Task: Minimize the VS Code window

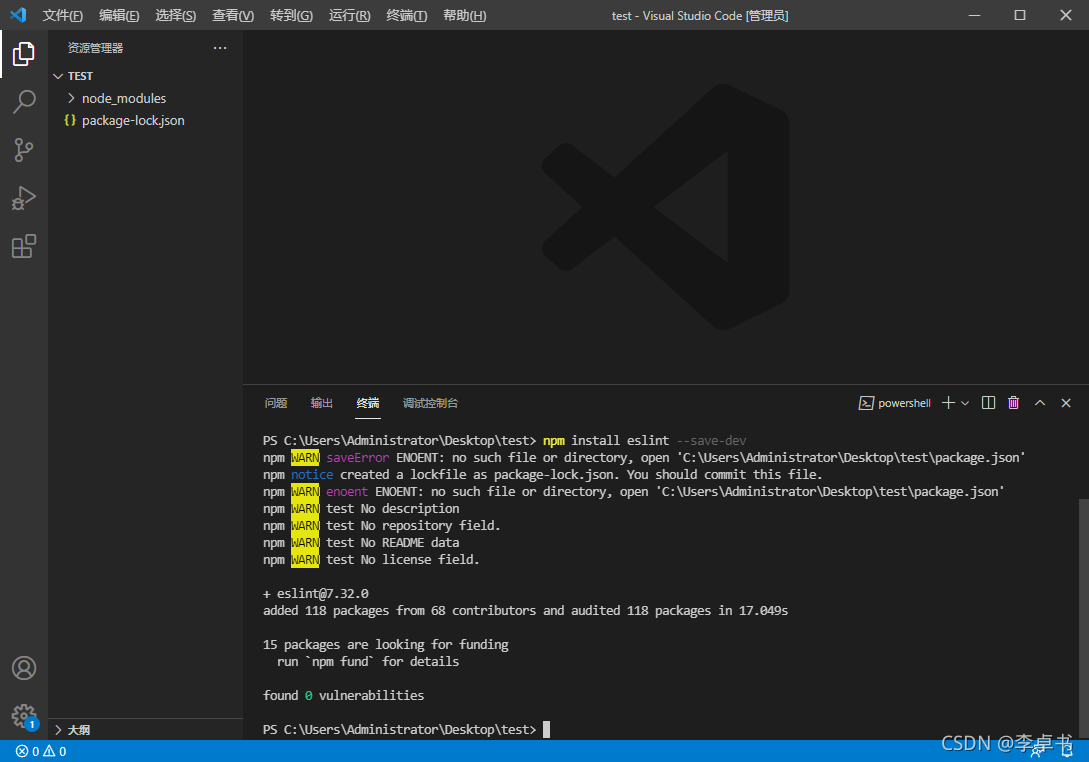Action: 974,15
